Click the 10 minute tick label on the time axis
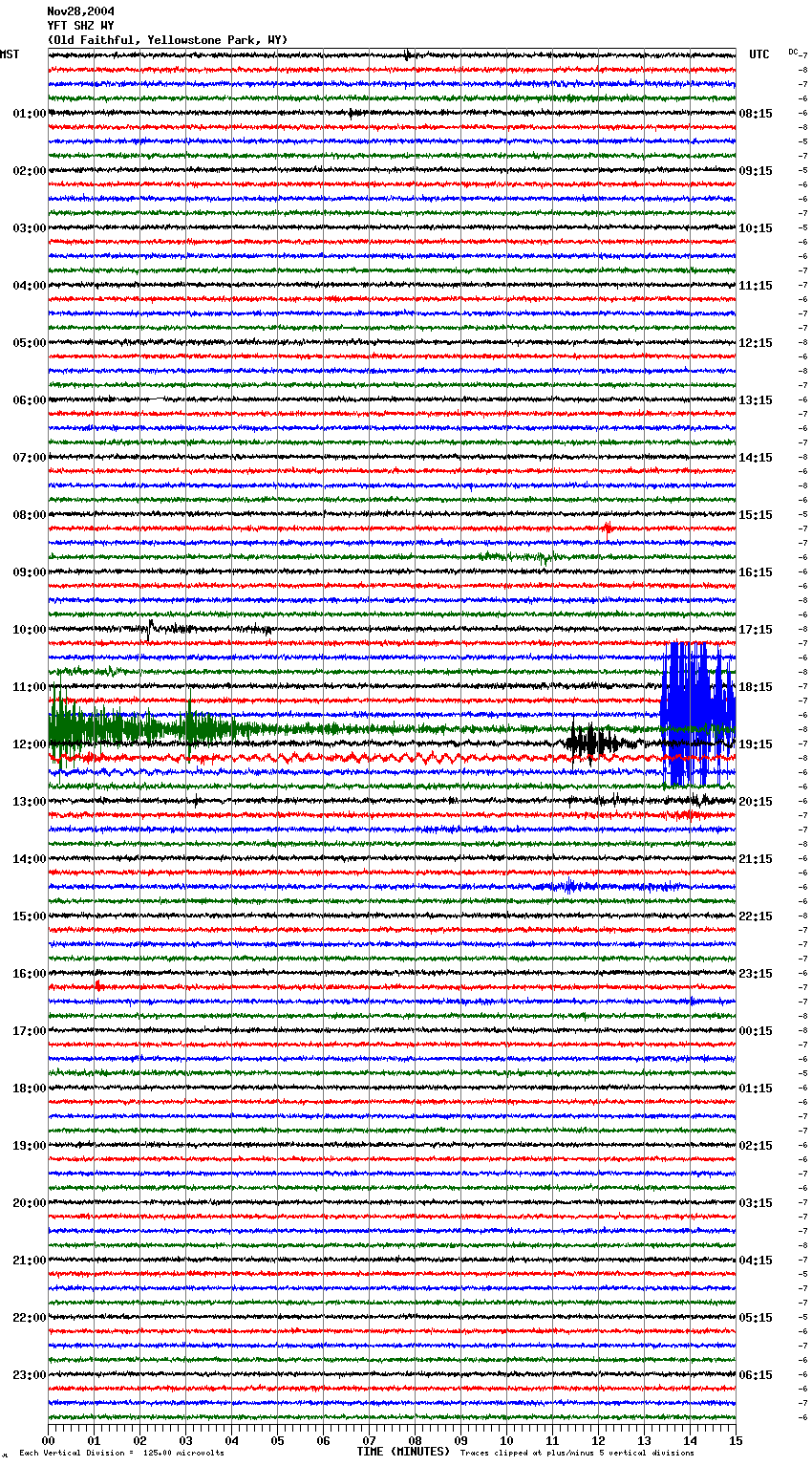This screenshot has height=1466, width=812. pos(507,1440)
